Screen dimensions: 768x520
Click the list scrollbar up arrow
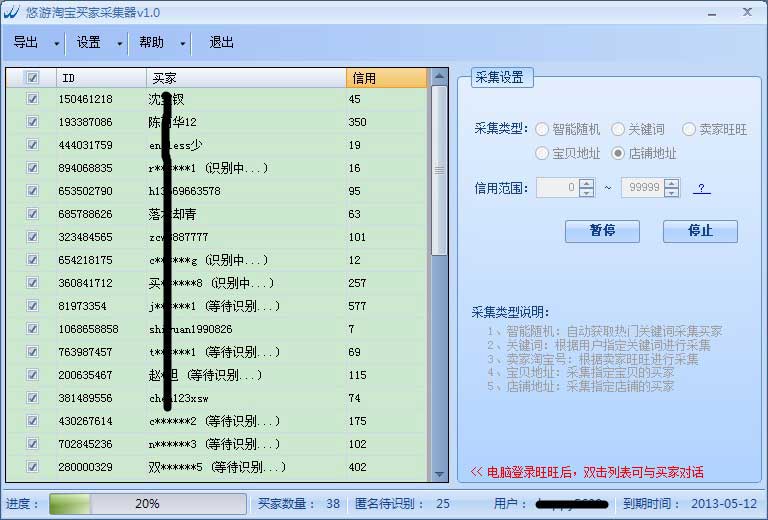point(439,77)
